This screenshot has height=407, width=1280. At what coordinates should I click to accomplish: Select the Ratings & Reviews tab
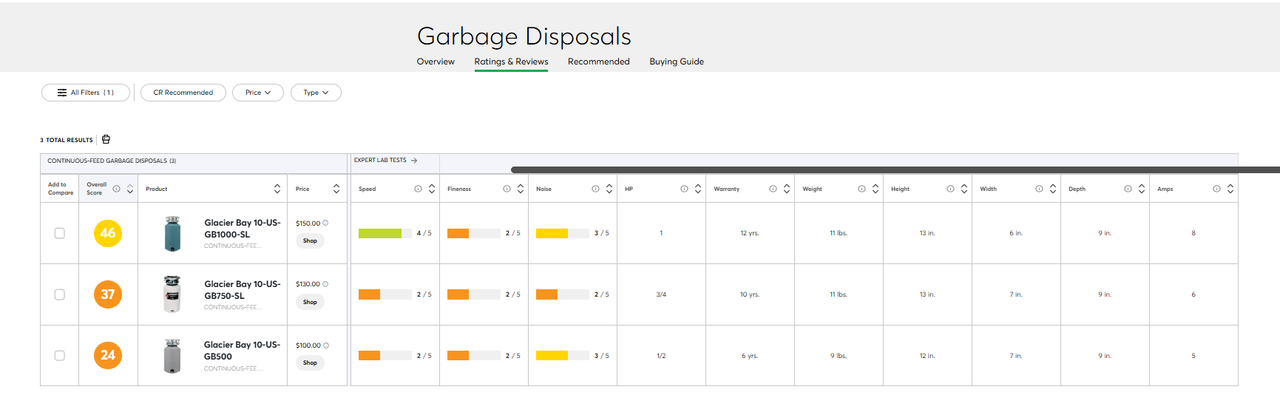tap(511, 62)
